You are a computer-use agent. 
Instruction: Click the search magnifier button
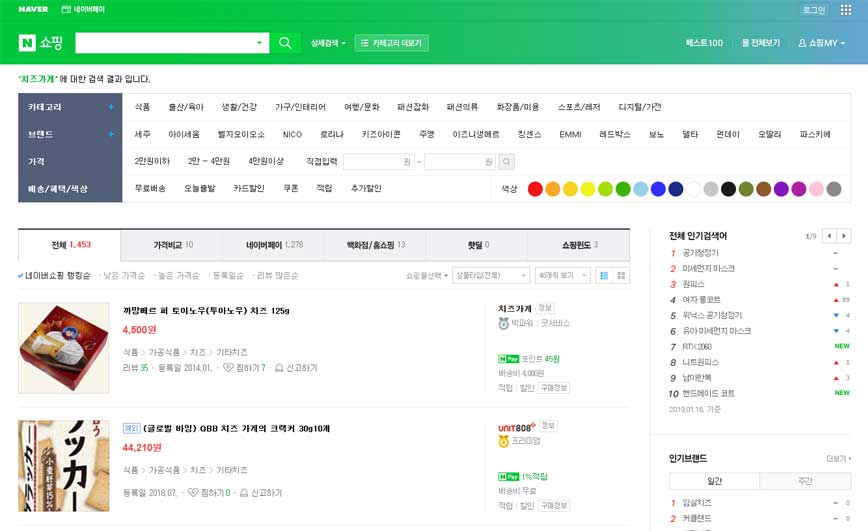click(x=285, y=43)
